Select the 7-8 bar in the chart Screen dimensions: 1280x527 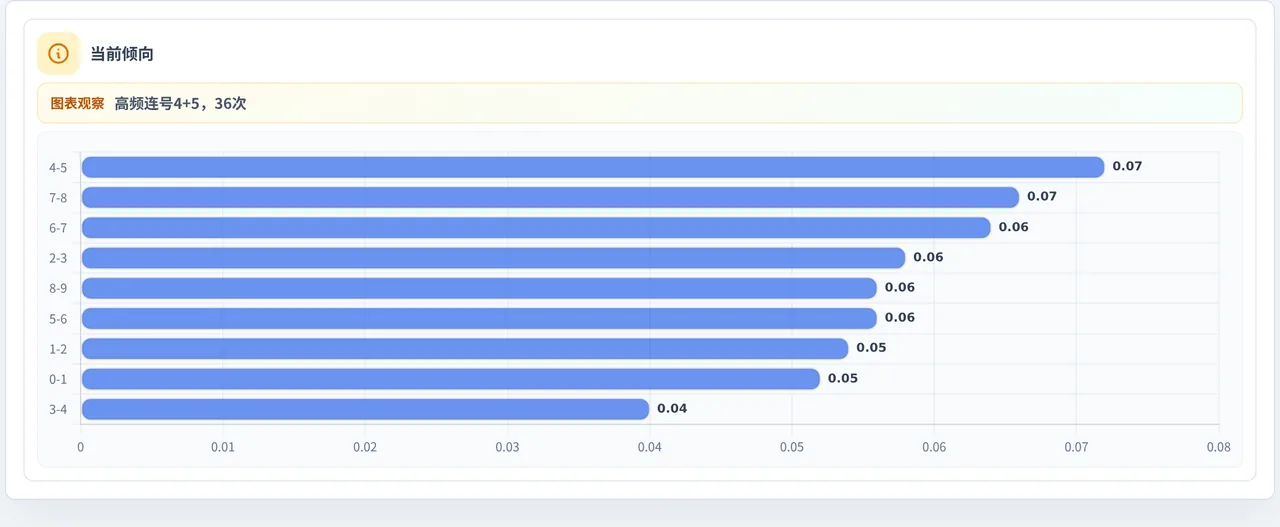pos(550,197)
